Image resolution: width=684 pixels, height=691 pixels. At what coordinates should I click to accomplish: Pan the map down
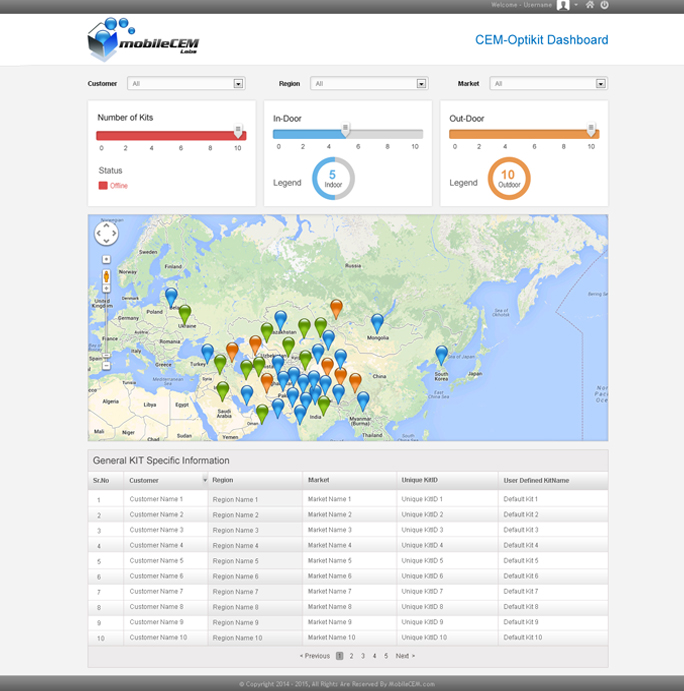[106, 241]
